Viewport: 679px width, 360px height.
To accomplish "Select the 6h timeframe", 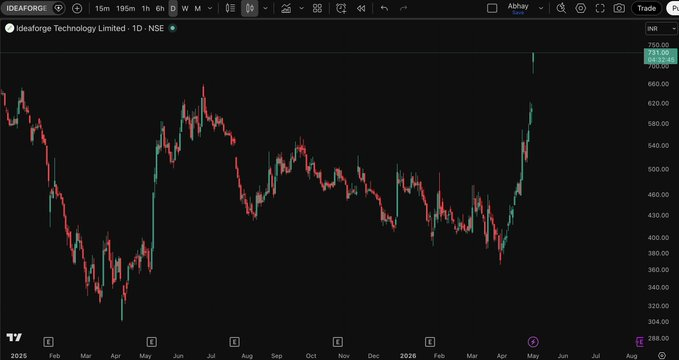I will tap(160, 8).
